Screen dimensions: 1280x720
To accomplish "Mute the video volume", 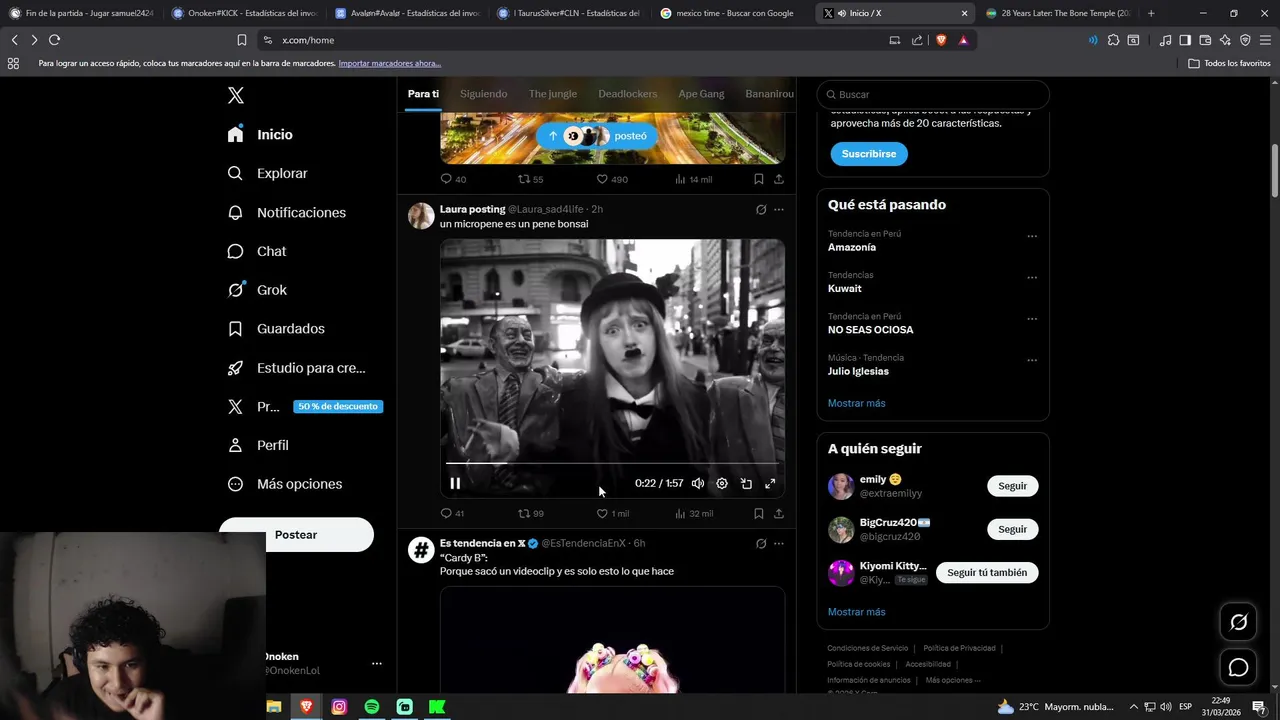I will 698,483.
